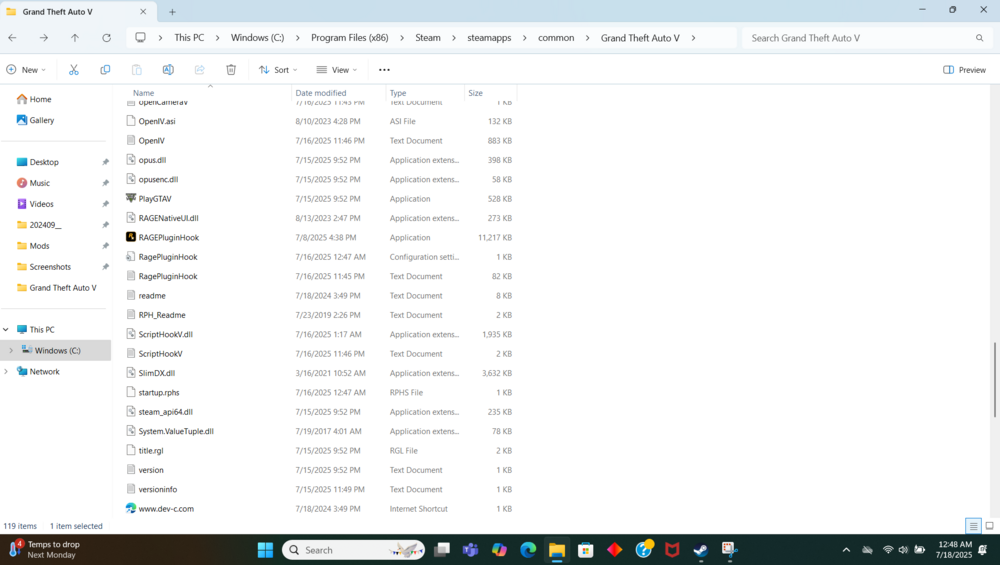Toggle the Preview pane

point(964,70)
